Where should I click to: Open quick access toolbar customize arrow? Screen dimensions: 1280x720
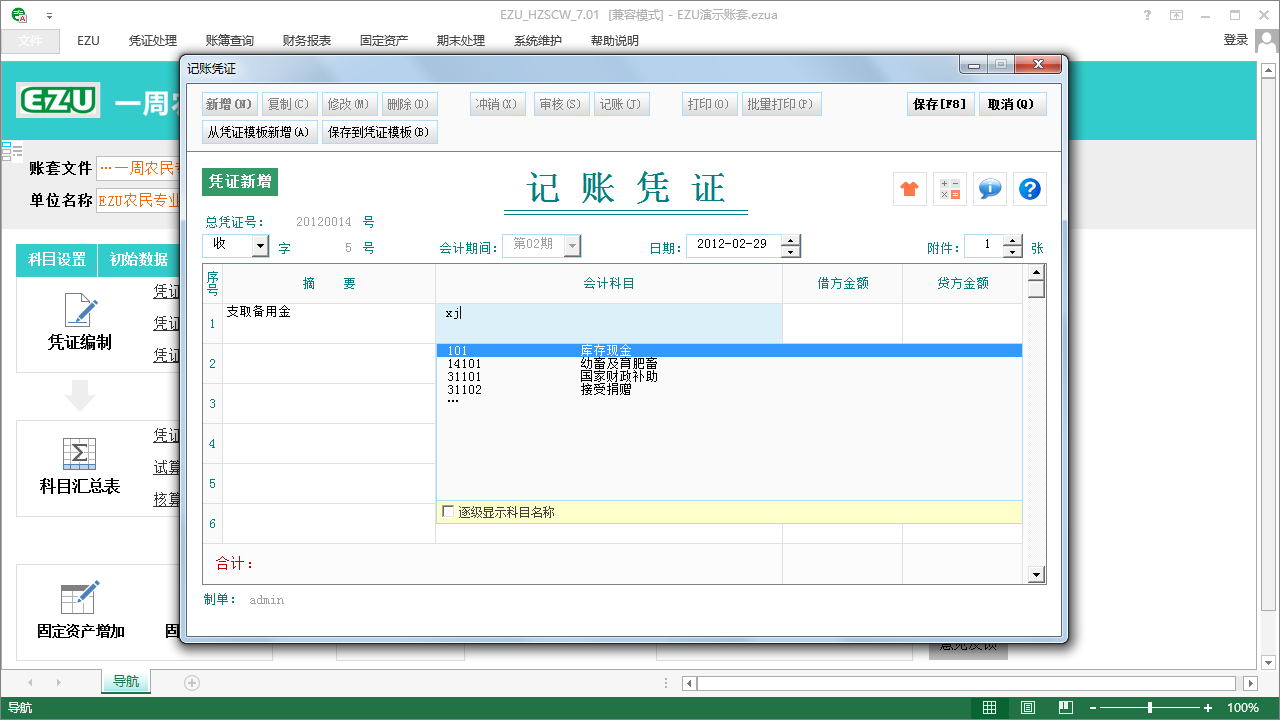click(50, 16)
